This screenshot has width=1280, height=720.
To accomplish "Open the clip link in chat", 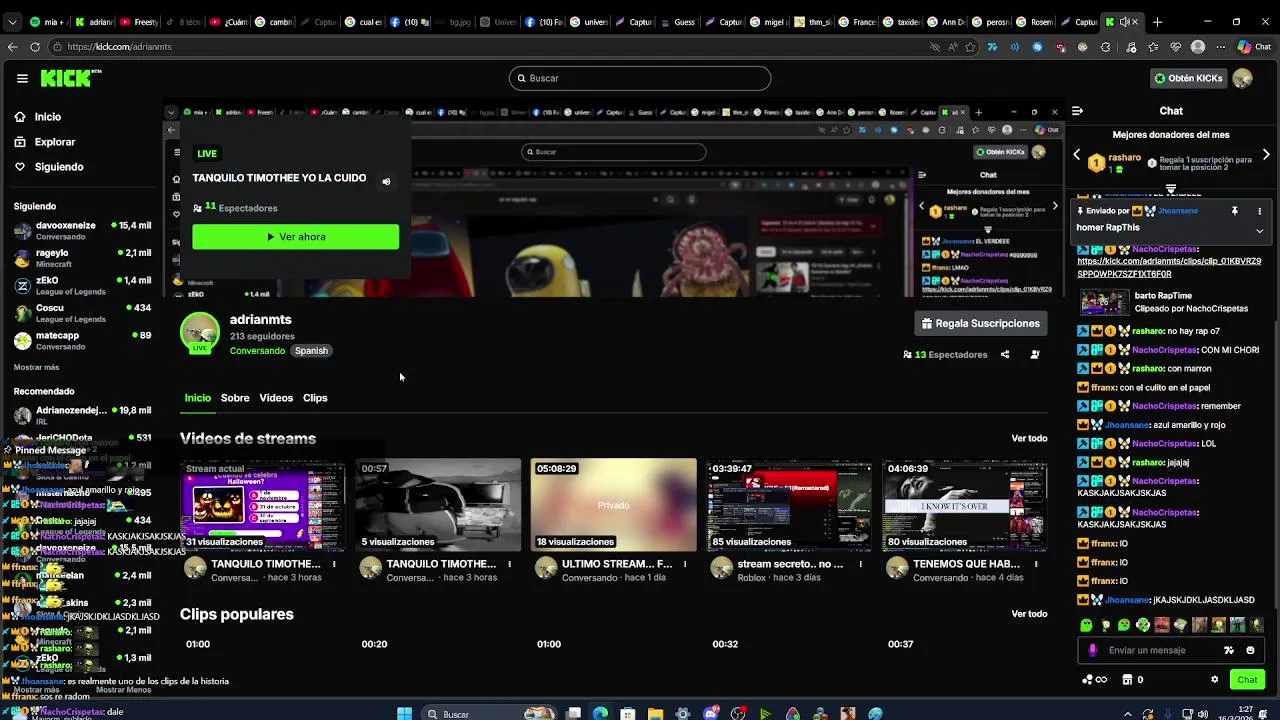I will point(1169,267).
